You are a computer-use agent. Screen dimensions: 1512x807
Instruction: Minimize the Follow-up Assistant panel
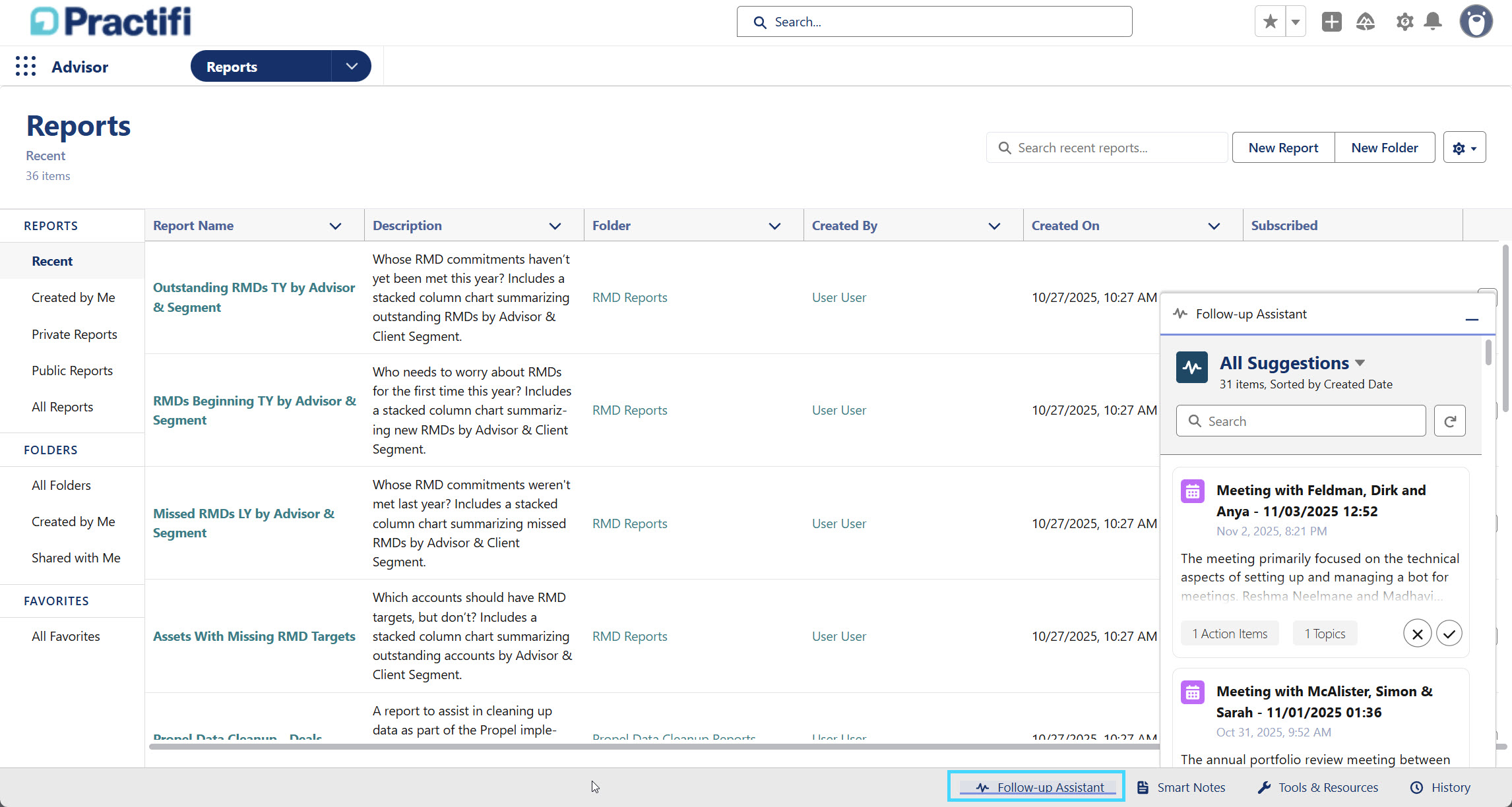(x=1471, y=319)
